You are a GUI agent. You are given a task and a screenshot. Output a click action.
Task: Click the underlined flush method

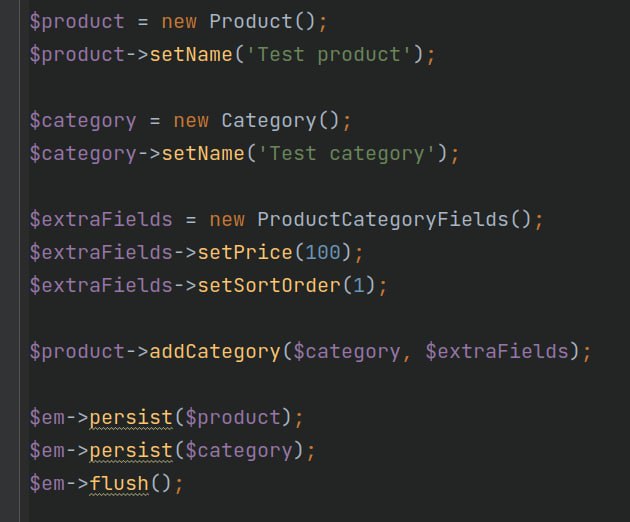[119, 484]
